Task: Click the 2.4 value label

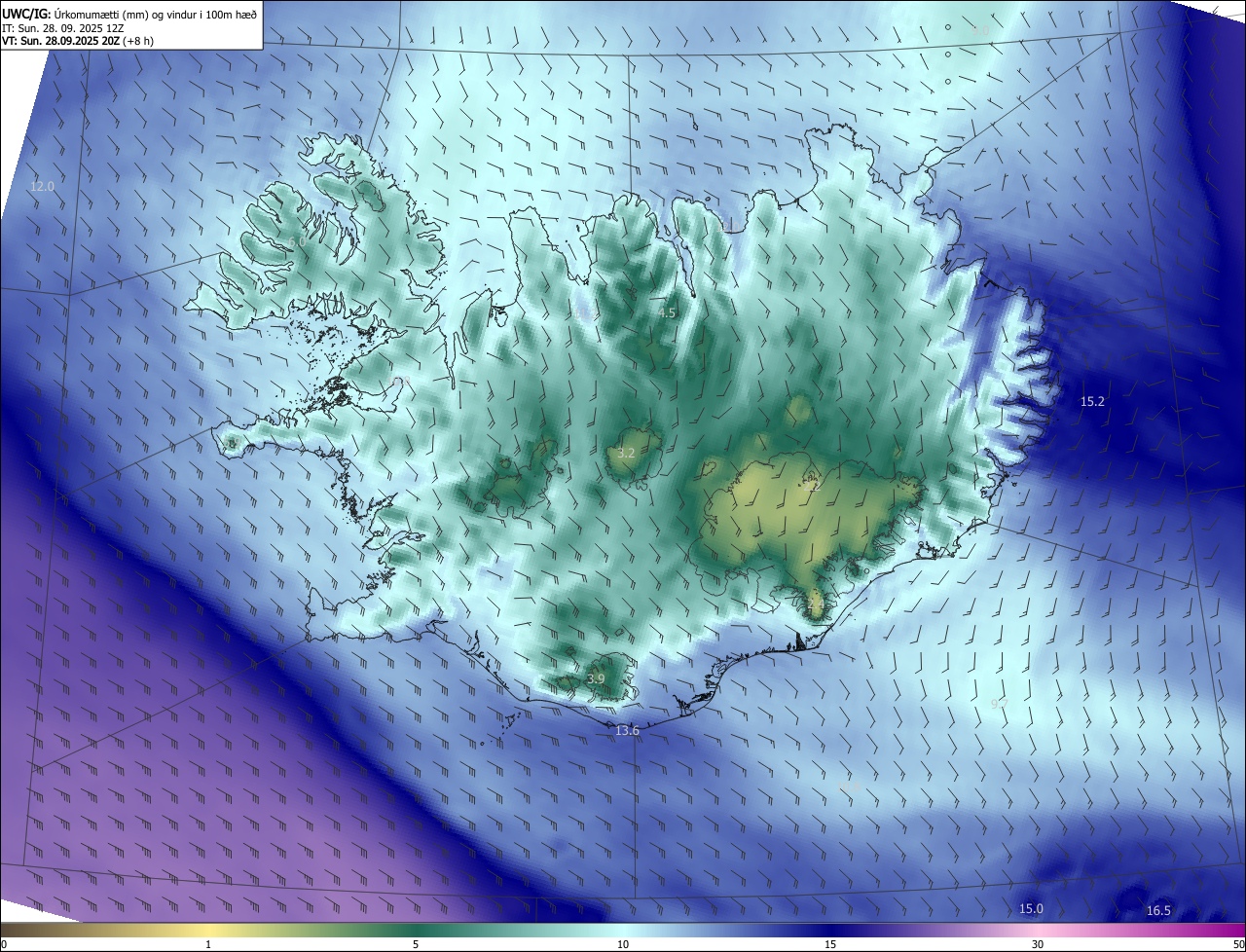Action: [816, 604]
